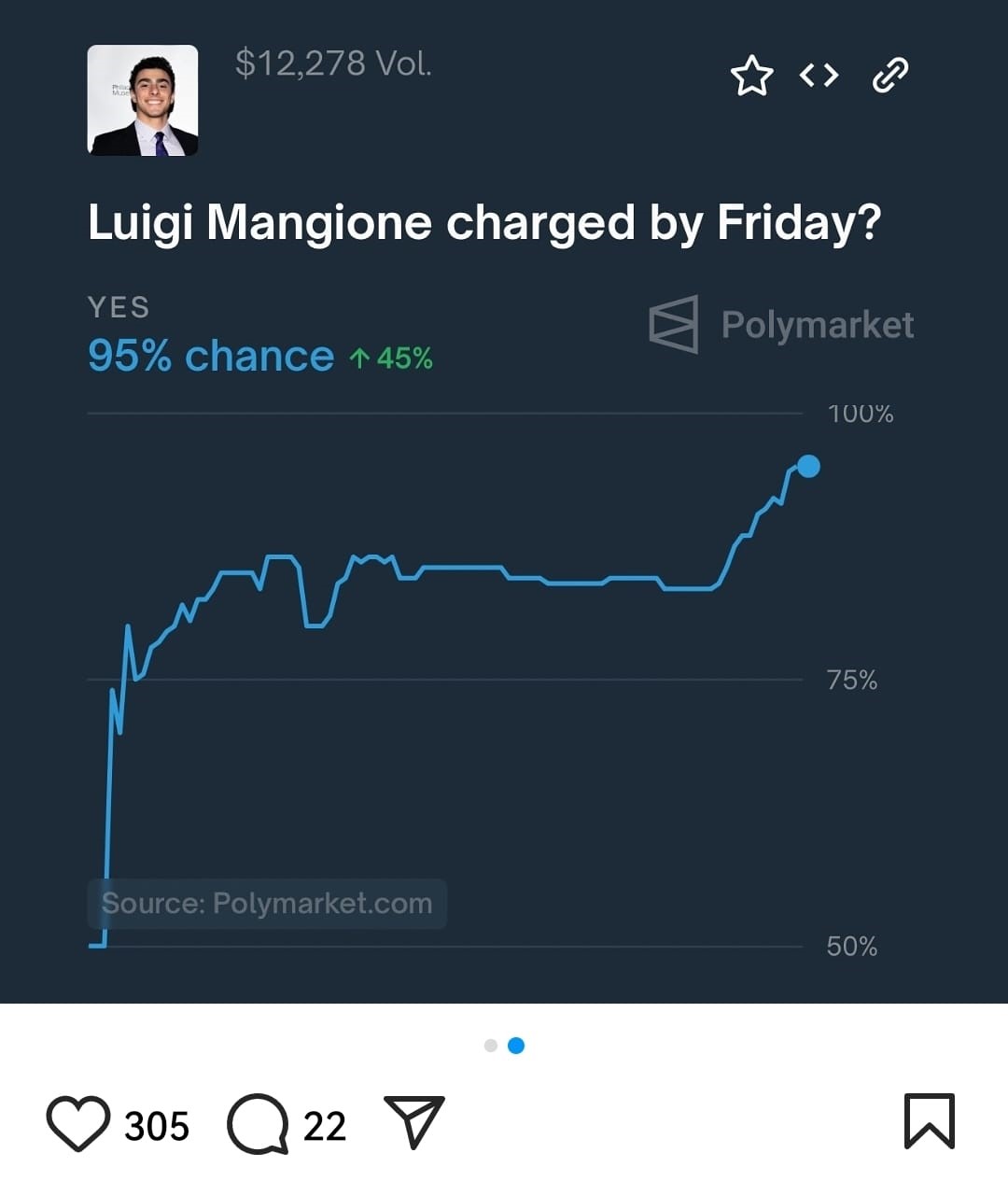
Task: Click the Polymarket brand name text
Action: point(817,325)
